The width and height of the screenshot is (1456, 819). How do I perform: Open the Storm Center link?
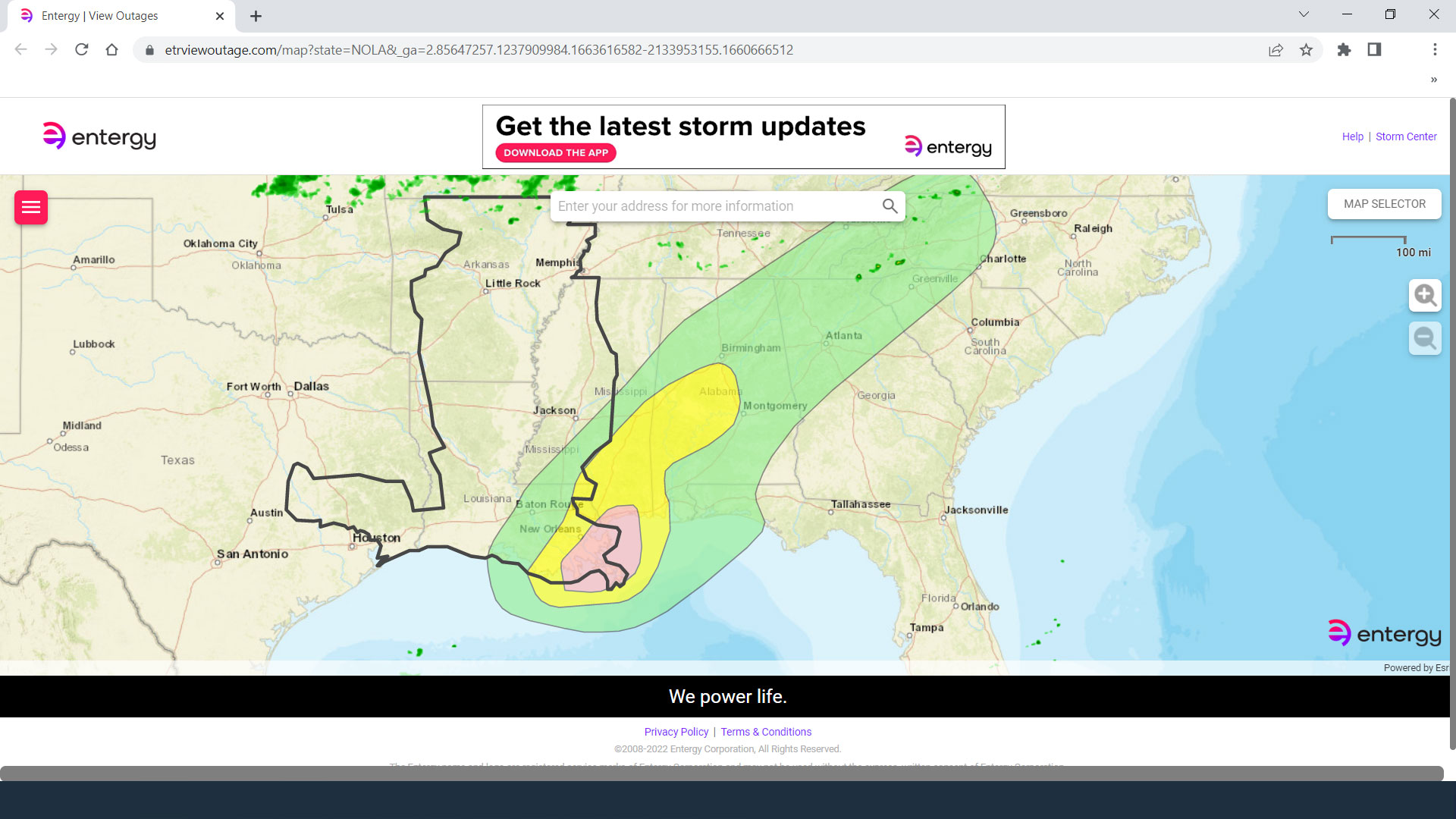click(1406, 136)
